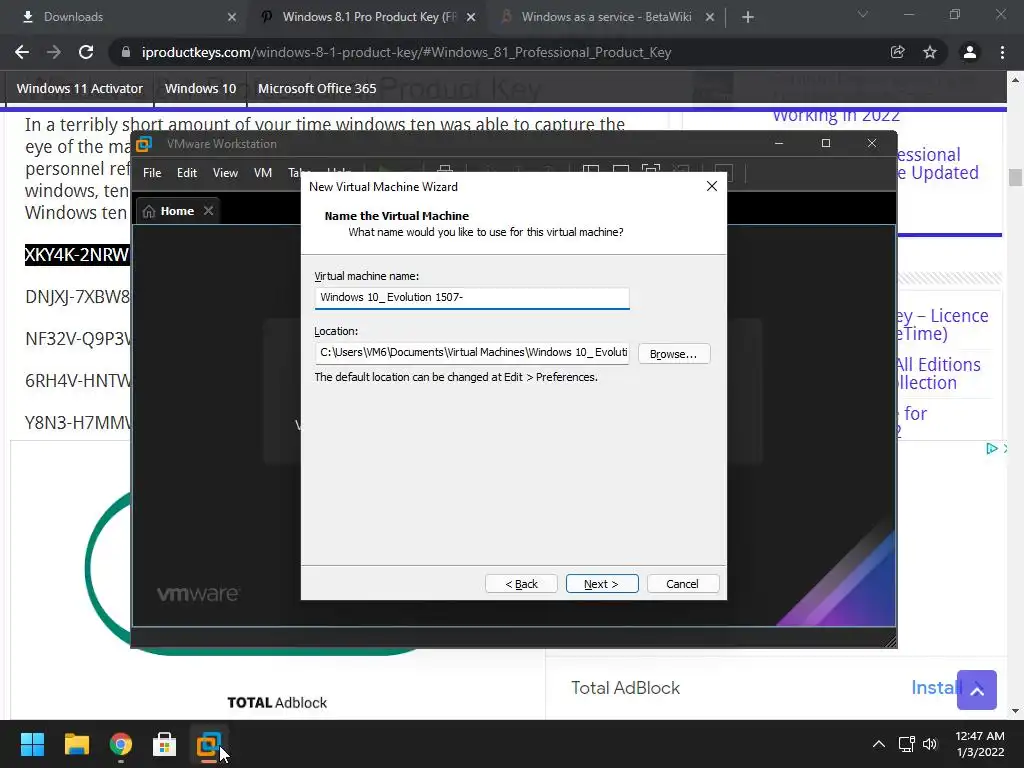The height and width of the screenshot is (768, 1024).
Task: Click the Chrome address bar URL
Action: pos(406,52)
